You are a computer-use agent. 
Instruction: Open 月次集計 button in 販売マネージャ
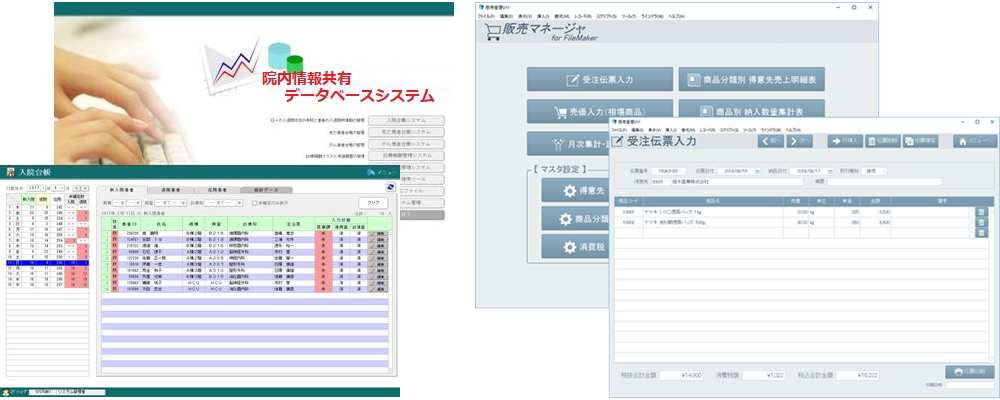point(568,144)
